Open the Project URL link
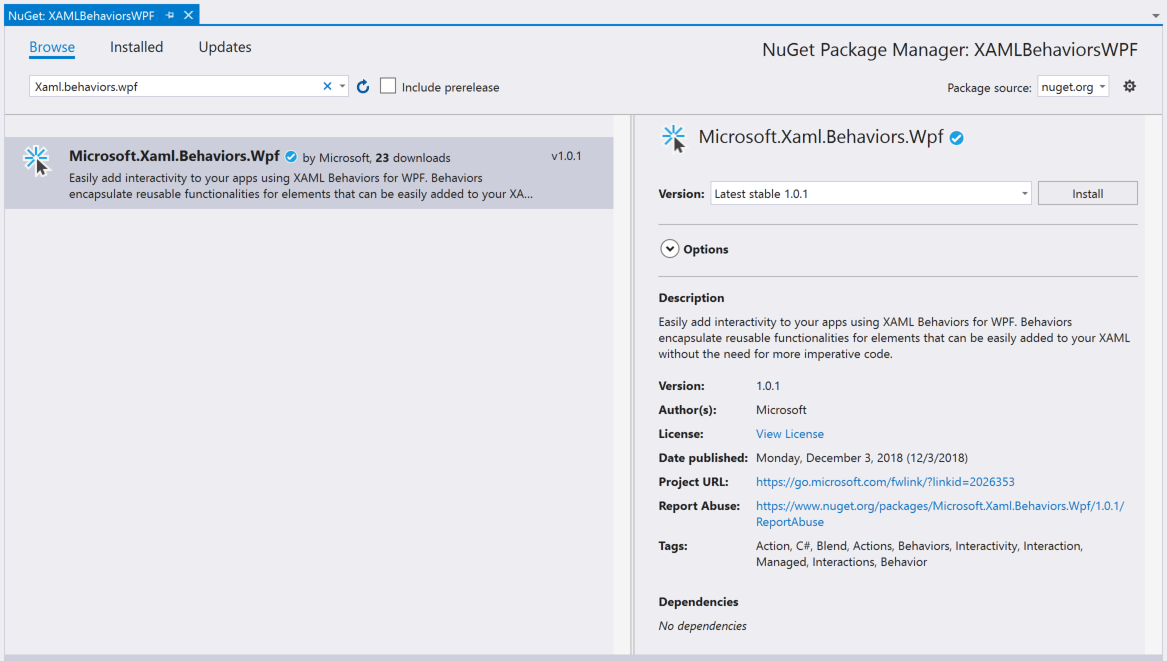The height and width of the screenshot is (661, 1167). pyautogui.click(x=885, y=482)
